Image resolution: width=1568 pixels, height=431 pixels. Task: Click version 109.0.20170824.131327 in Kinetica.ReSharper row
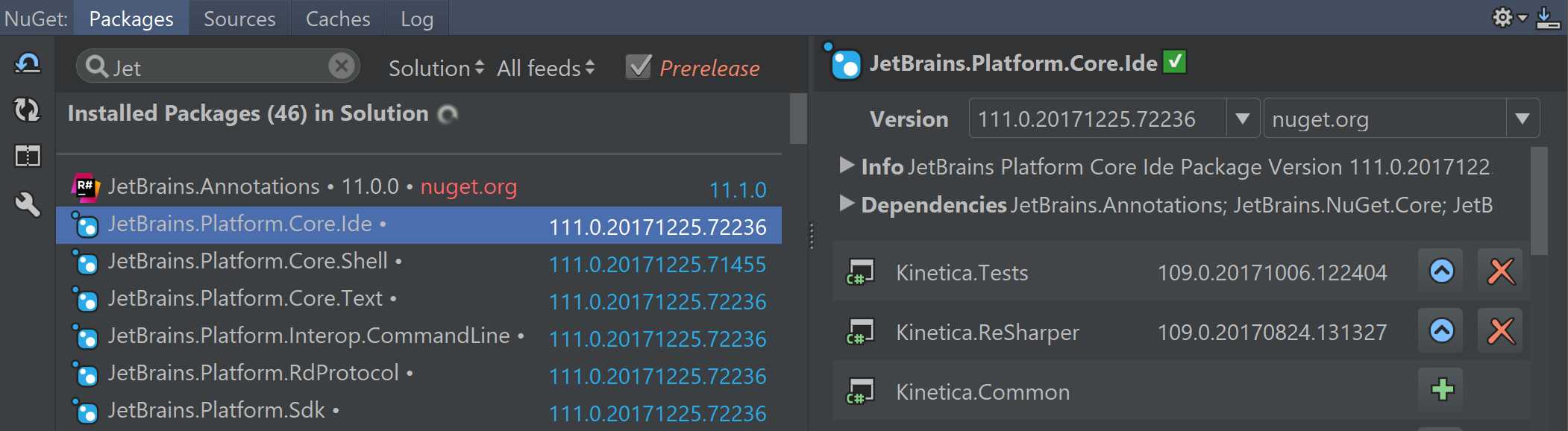(1272, 333)
